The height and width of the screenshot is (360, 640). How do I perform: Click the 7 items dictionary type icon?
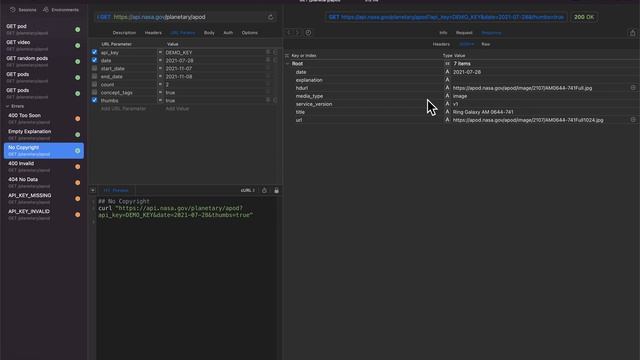pos(447,64)
